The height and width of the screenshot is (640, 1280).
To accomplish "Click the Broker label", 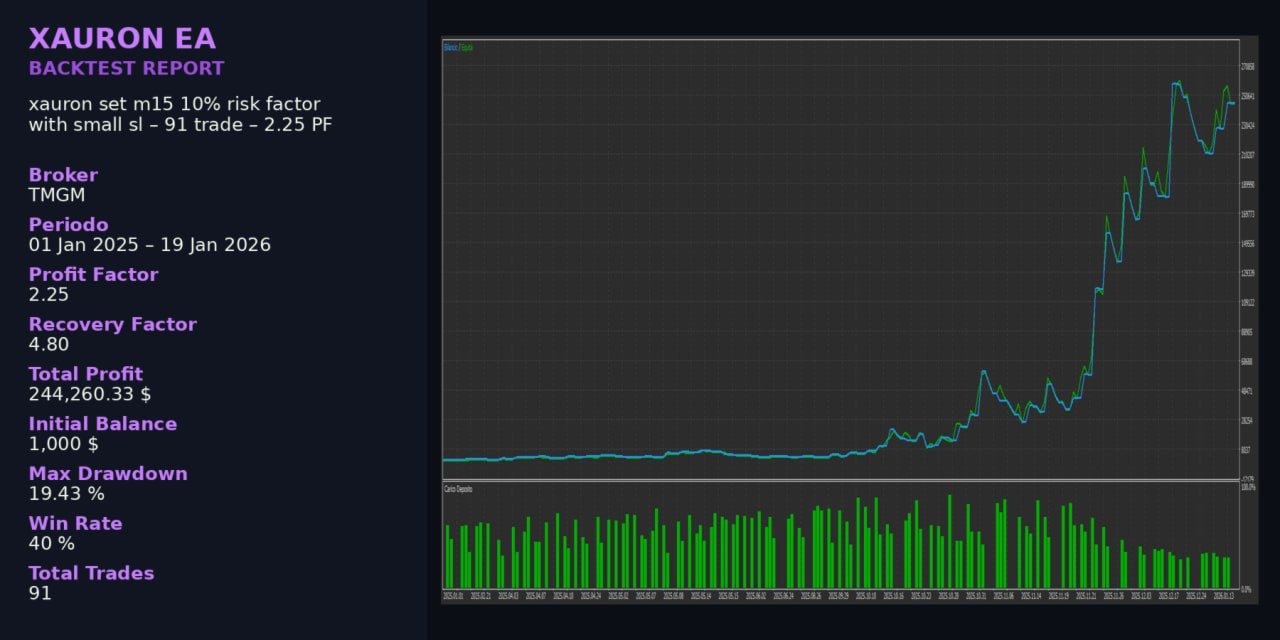I will point(63,175).
